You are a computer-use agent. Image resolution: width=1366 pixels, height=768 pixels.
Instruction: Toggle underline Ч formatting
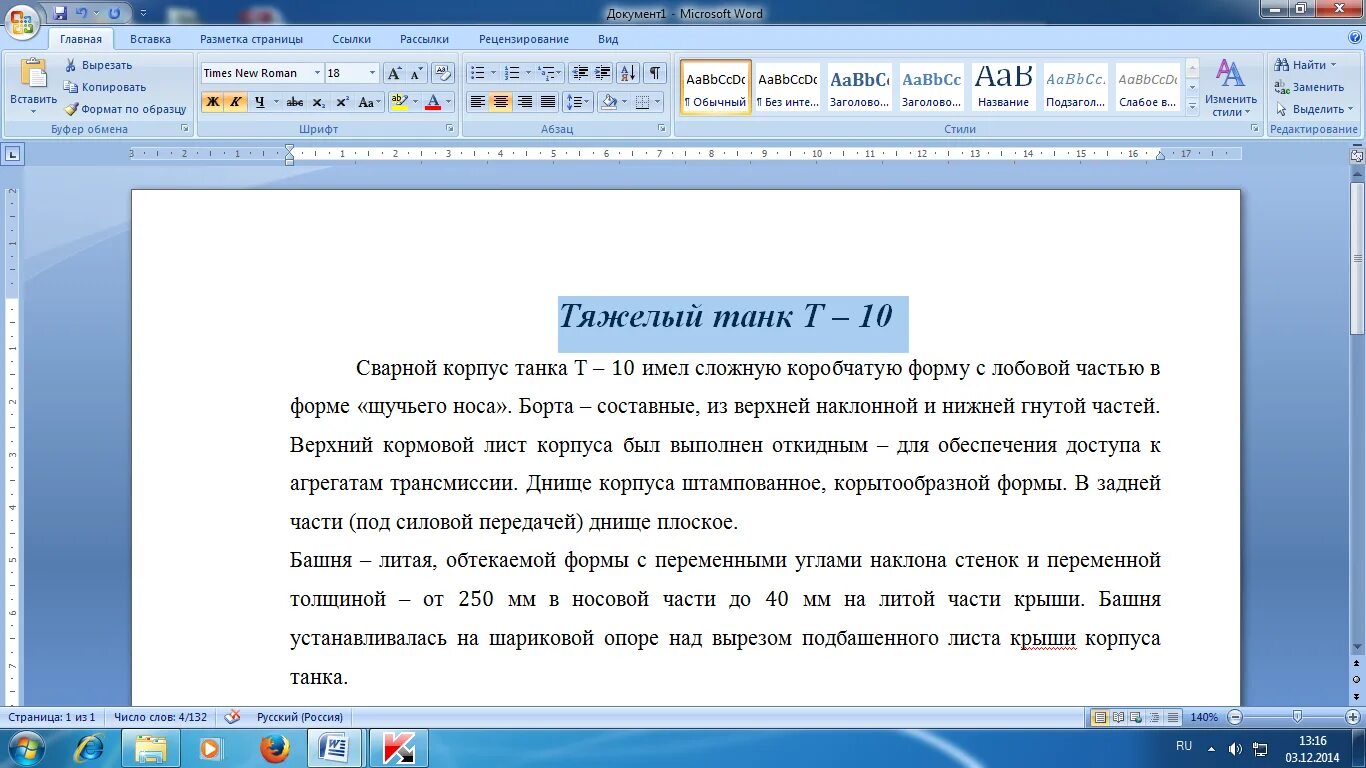(x=259, y=102)
